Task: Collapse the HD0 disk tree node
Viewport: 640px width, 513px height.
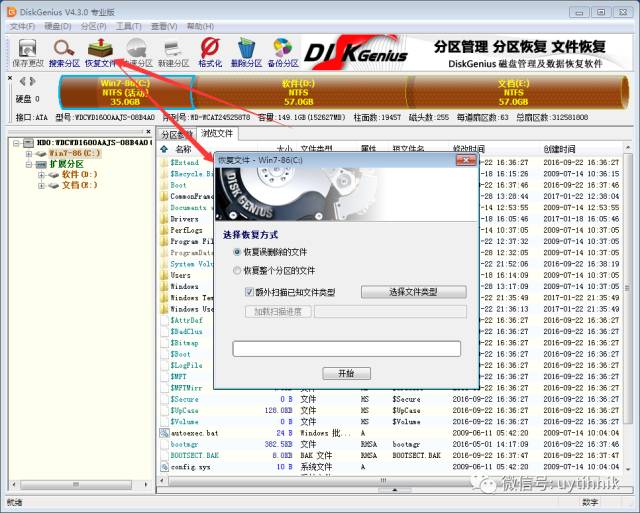Action: pyautogui.click(x=16, y=143)
